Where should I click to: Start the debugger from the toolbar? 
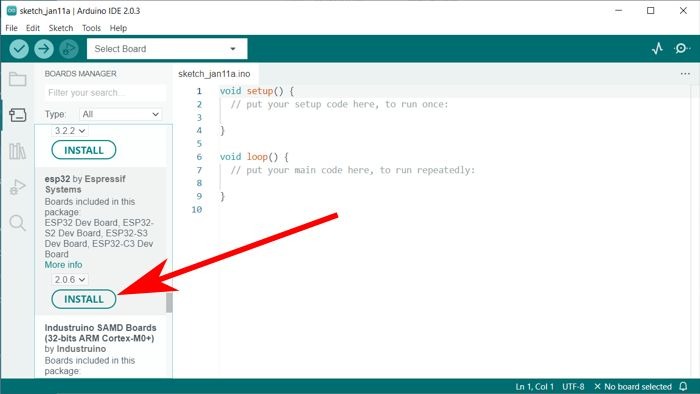coord(69,49)
